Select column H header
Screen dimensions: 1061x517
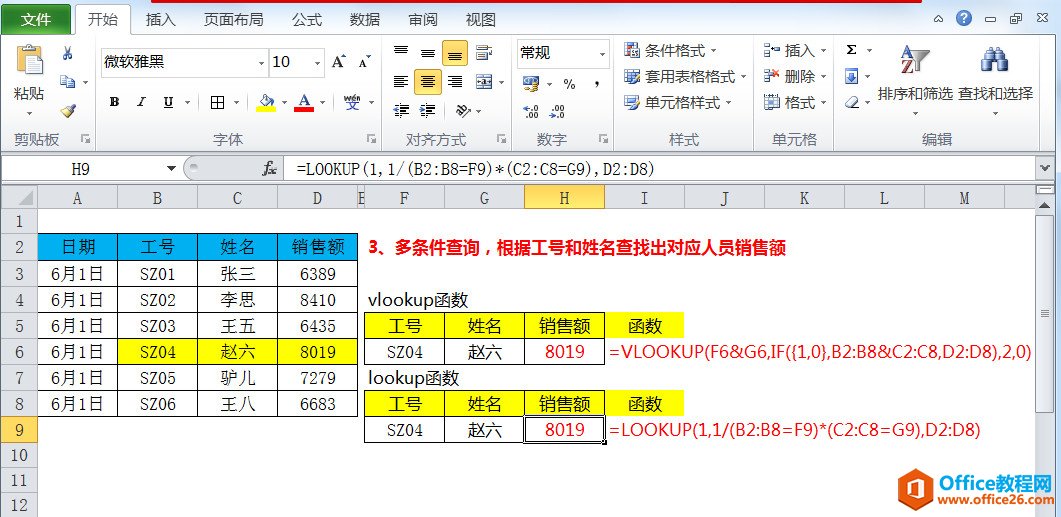tap(564, 198)
